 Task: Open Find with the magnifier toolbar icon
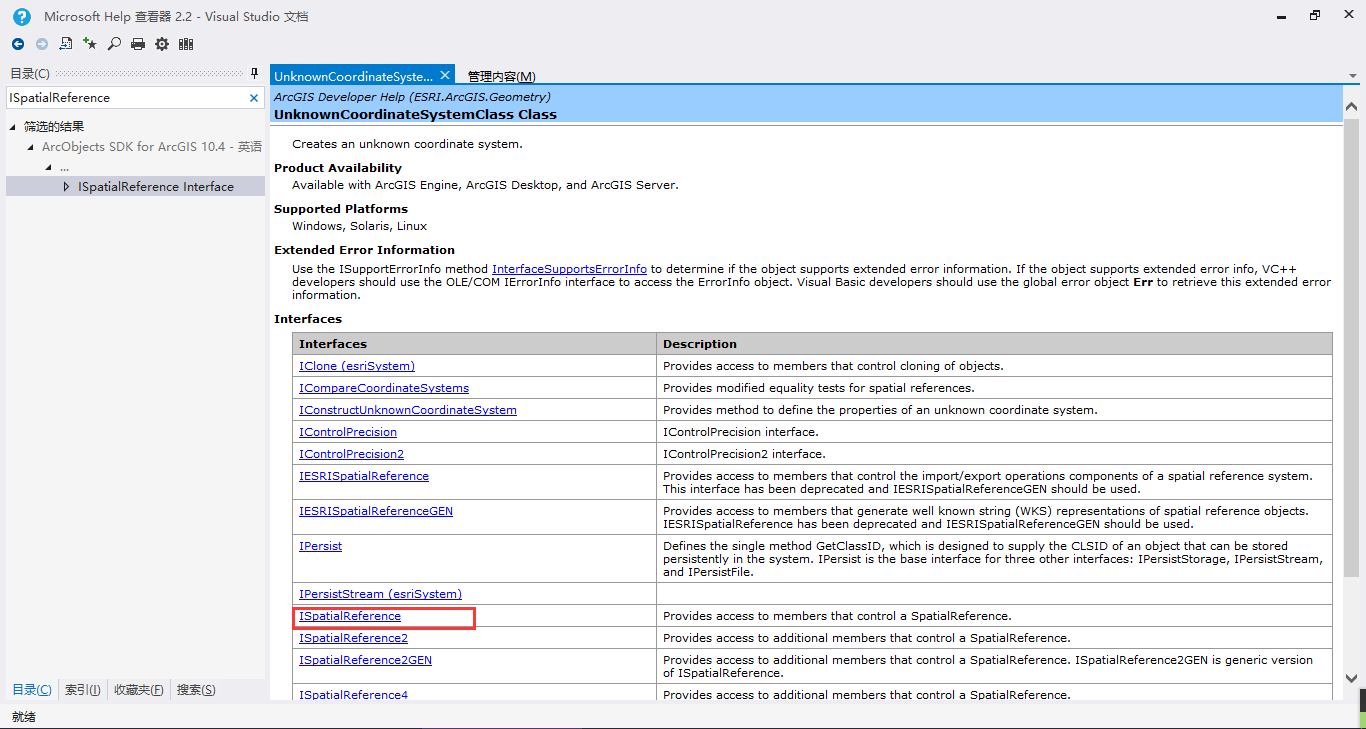(x=114, y=44)
